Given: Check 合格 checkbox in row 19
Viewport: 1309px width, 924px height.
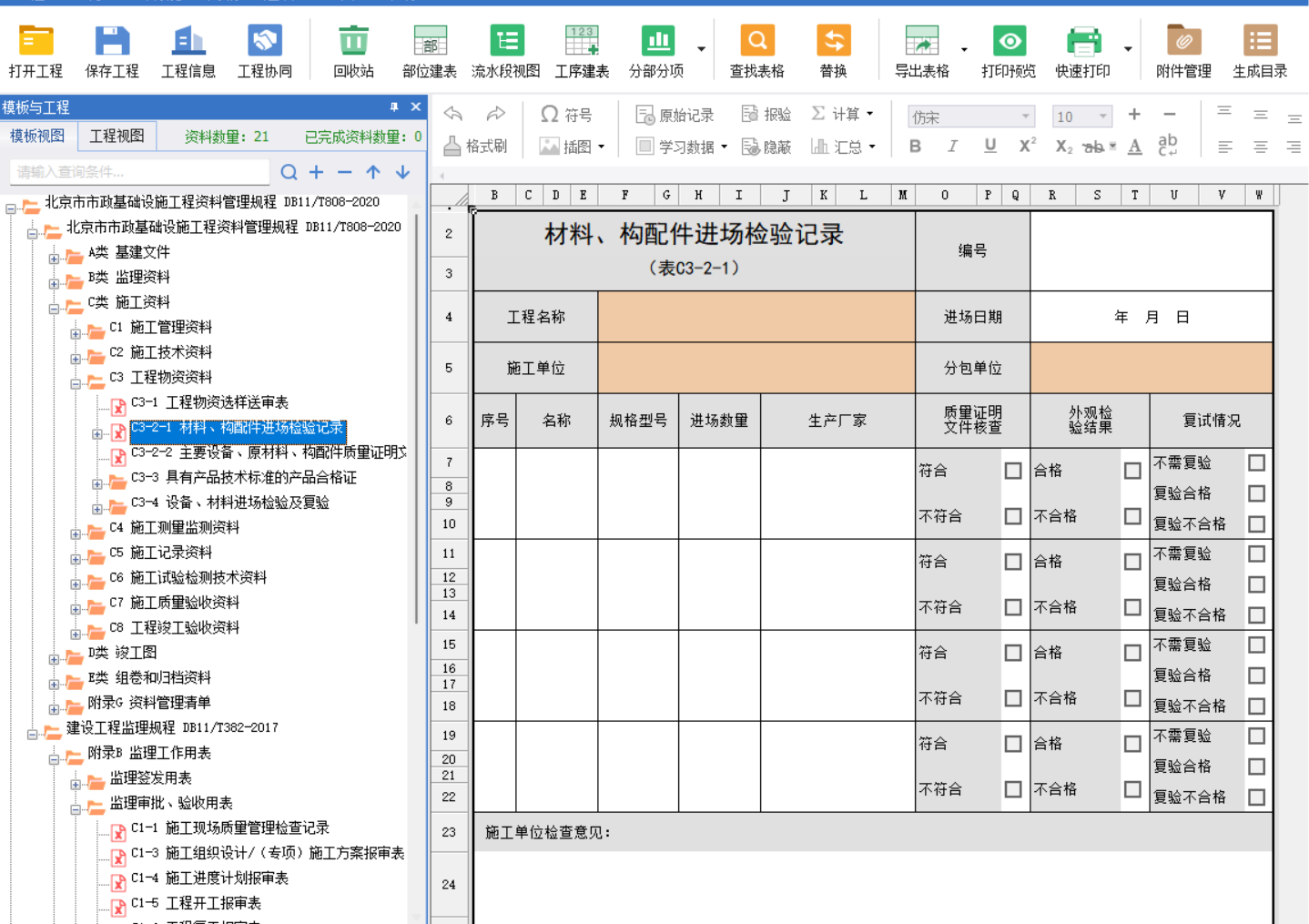Looking at the screenshot, I should [x=1132, y=744].
